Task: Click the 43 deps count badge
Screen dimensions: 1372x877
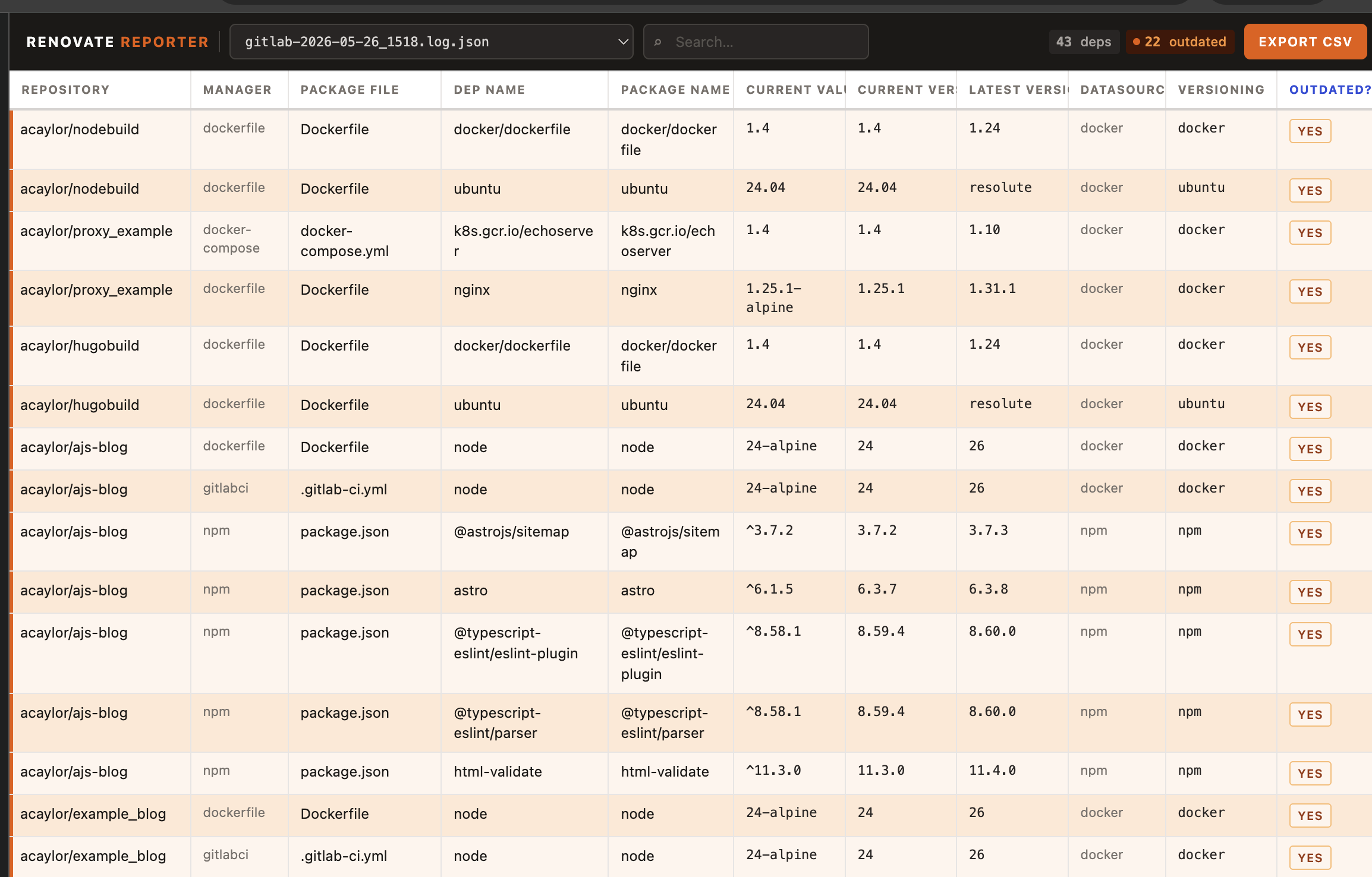Action: point(1084,42)
